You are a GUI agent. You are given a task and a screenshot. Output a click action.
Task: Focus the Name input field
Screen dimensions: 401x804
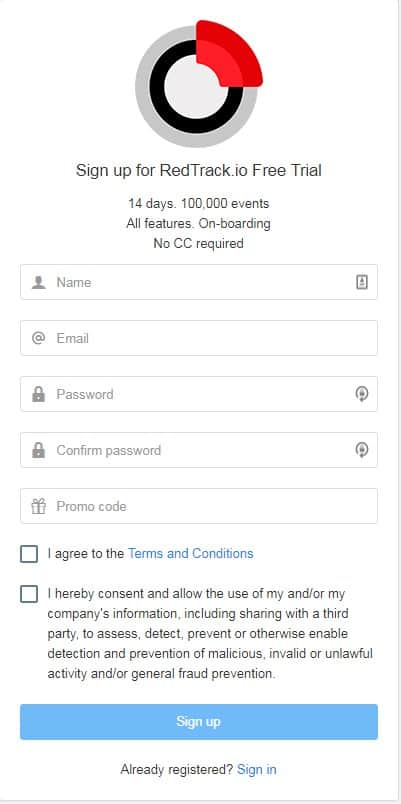pos(199,282)
